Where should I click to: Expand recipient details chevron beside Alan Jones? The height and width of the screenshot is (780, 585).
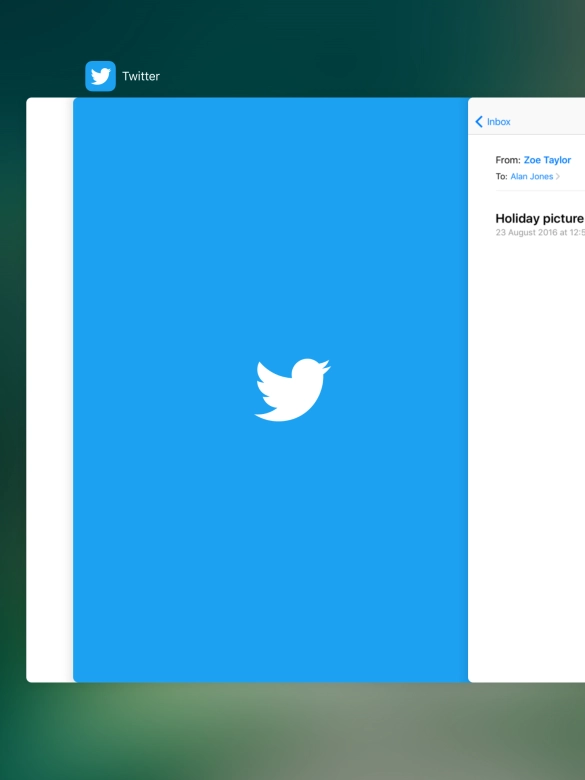pyautogui.click(x=558, y=176)
